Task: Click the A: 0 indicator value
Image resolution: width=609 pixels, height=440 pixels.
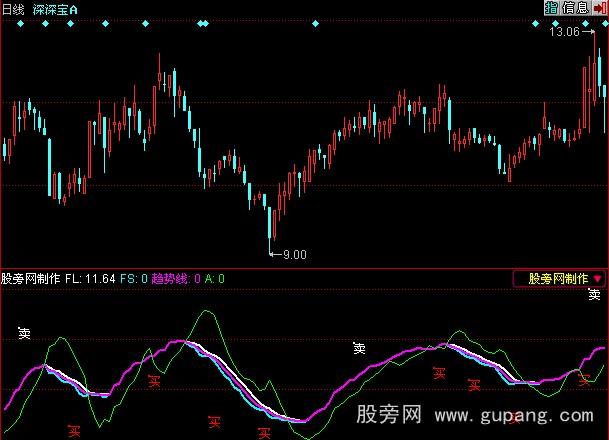Action: [214, 278]
